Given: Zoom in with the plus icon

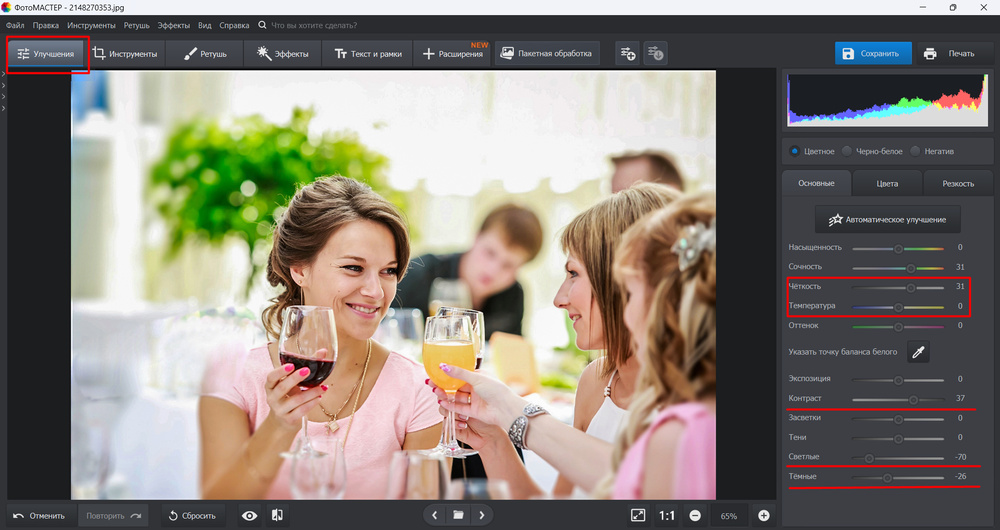Looking at the screenshot, I should [764, 515].
